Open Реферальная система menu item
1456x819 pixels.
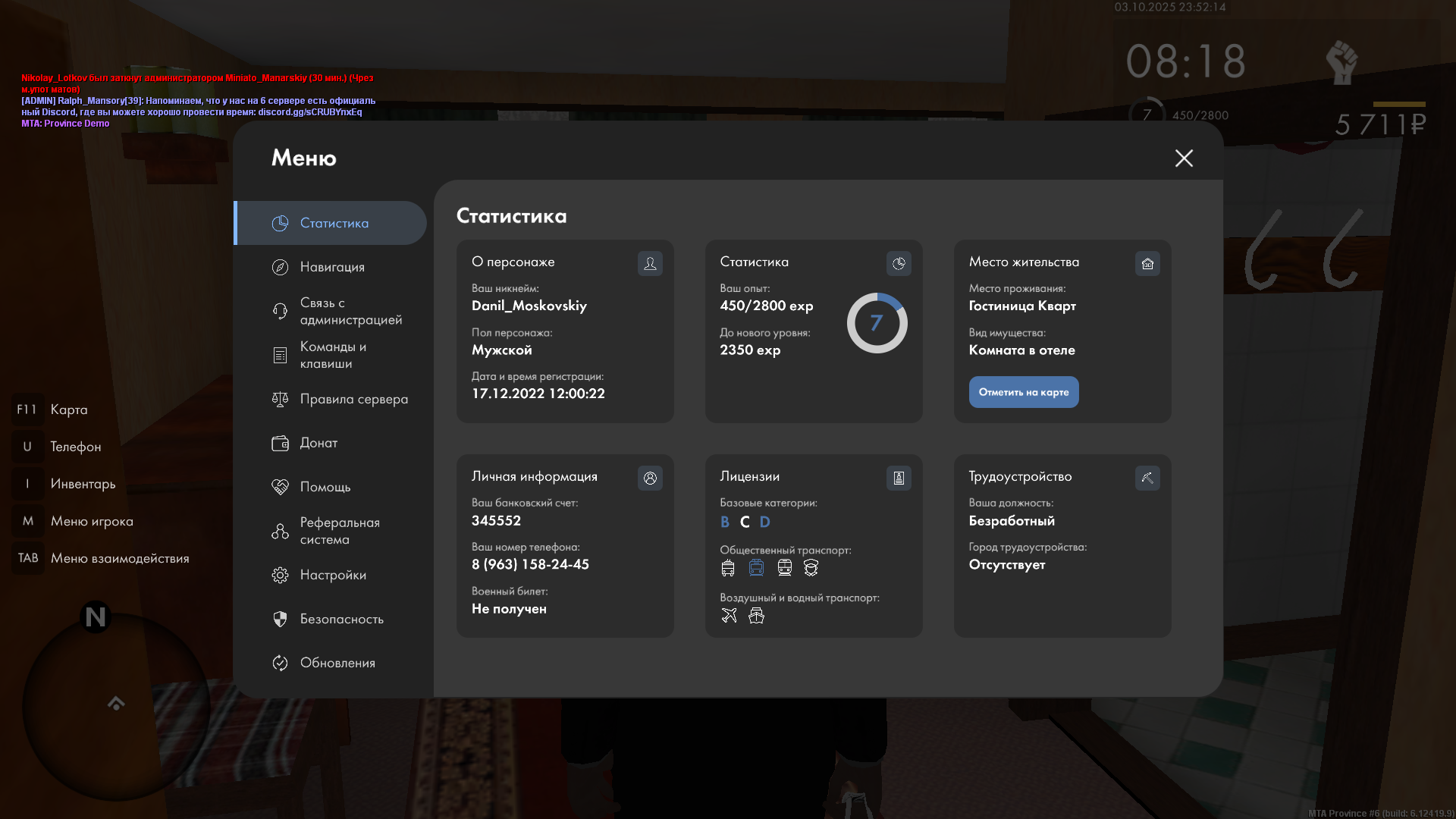(x=339, y=531)
